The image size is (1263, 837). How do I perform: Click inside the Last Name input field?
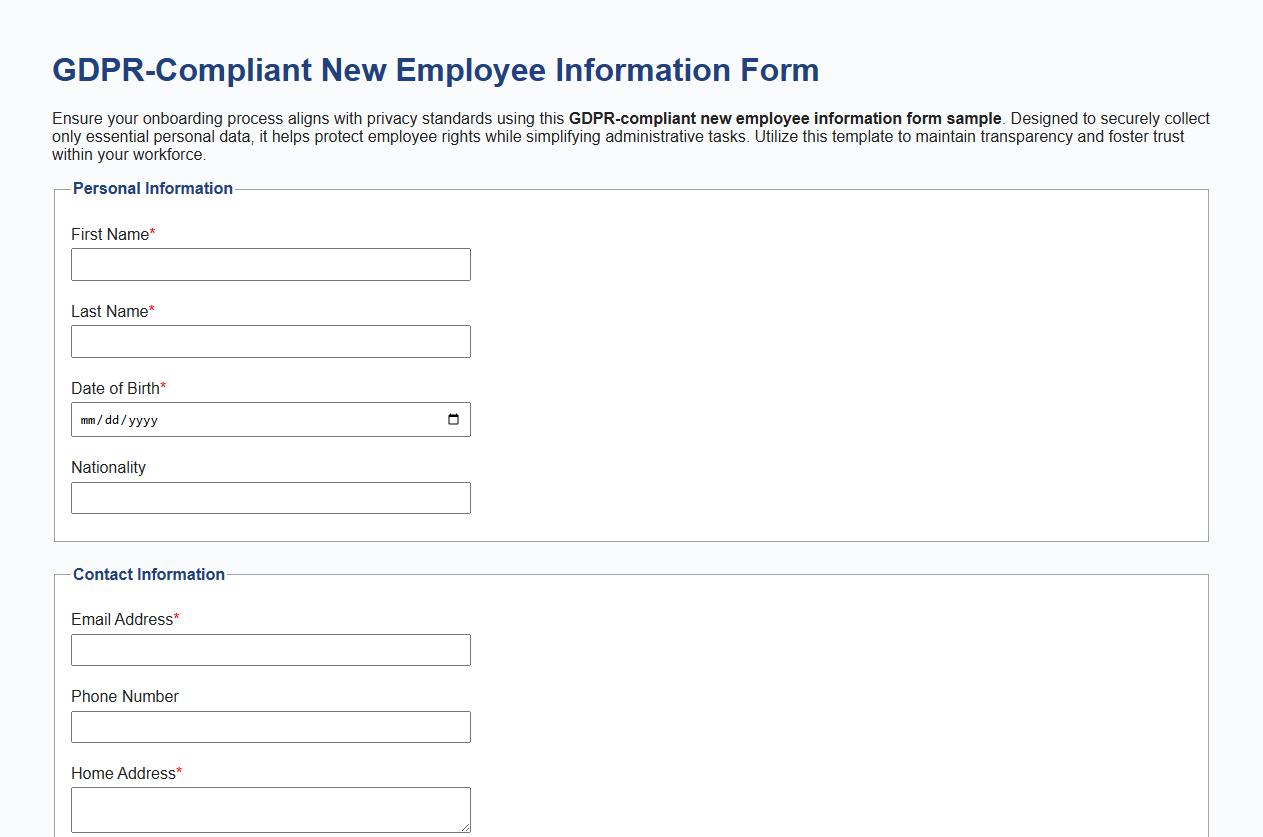270,341
